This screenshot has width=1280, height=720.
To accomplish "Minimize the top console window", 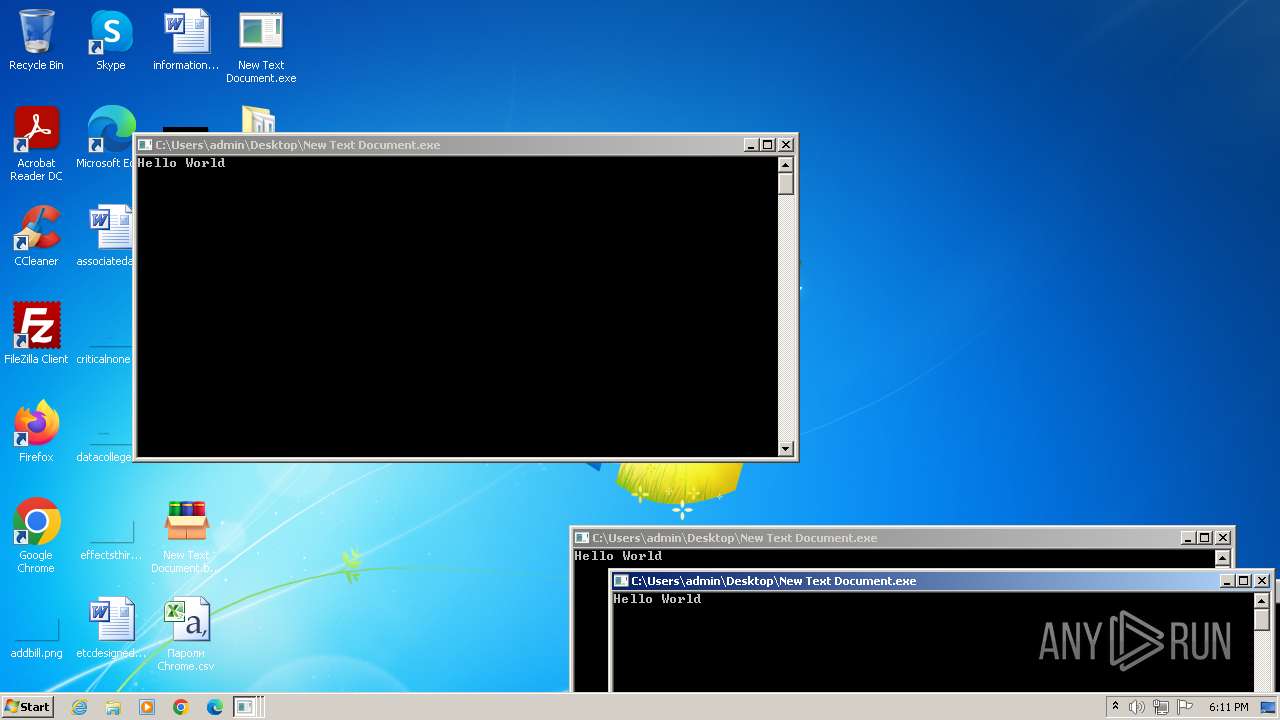I will coord(751,145).
